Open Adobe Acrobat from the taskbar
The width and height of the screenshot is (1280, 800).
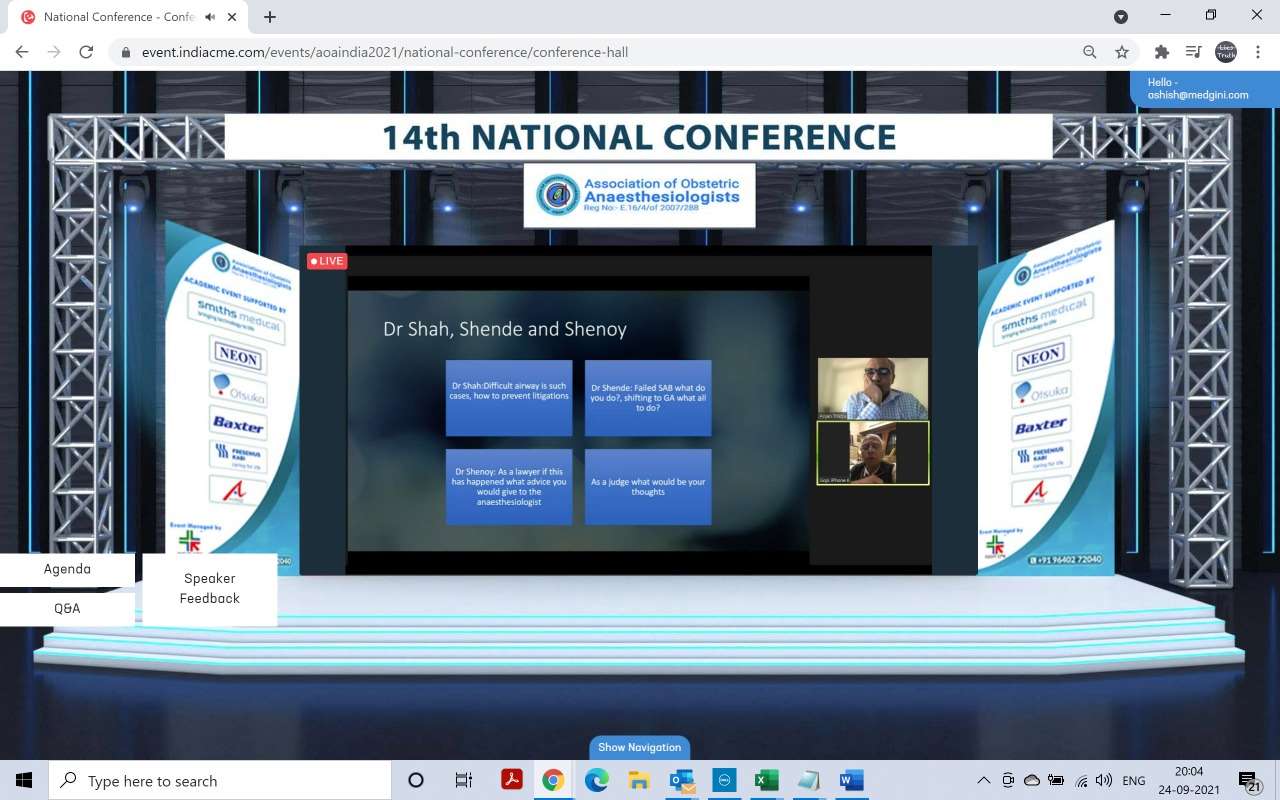pyautogui.click(x=512, y=781)
